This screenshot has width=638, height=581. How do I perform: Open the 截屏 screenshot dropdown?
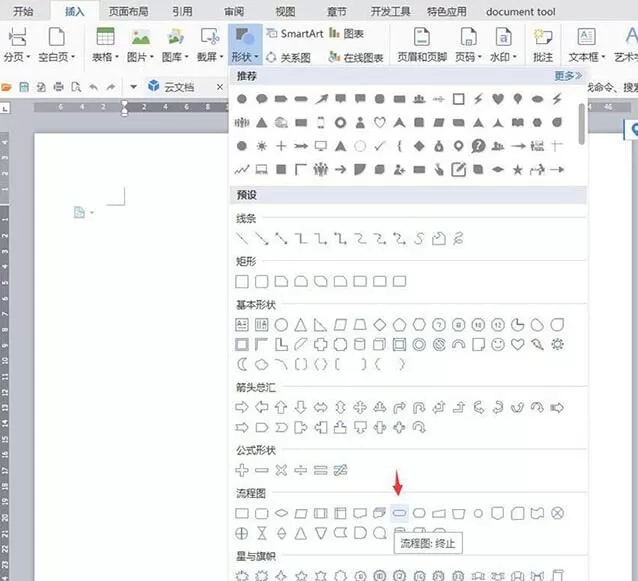tap(210, 45)
